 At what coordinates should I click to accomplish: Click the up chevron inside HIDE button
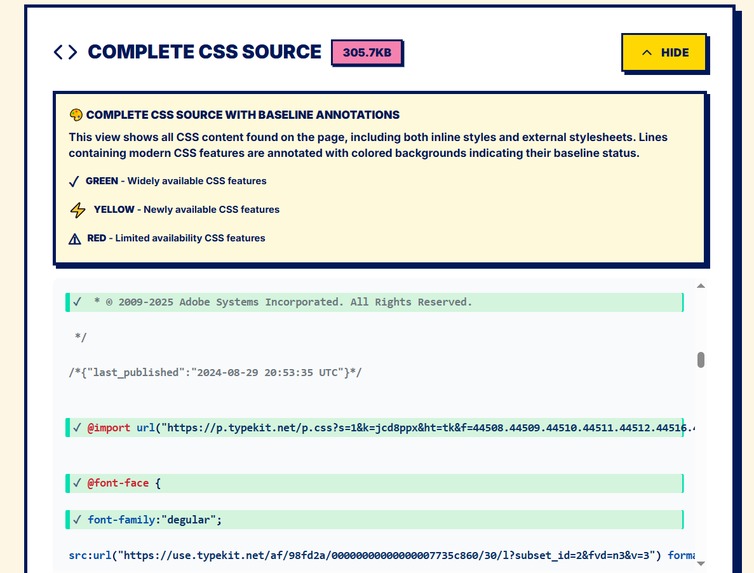coord(647,52)
